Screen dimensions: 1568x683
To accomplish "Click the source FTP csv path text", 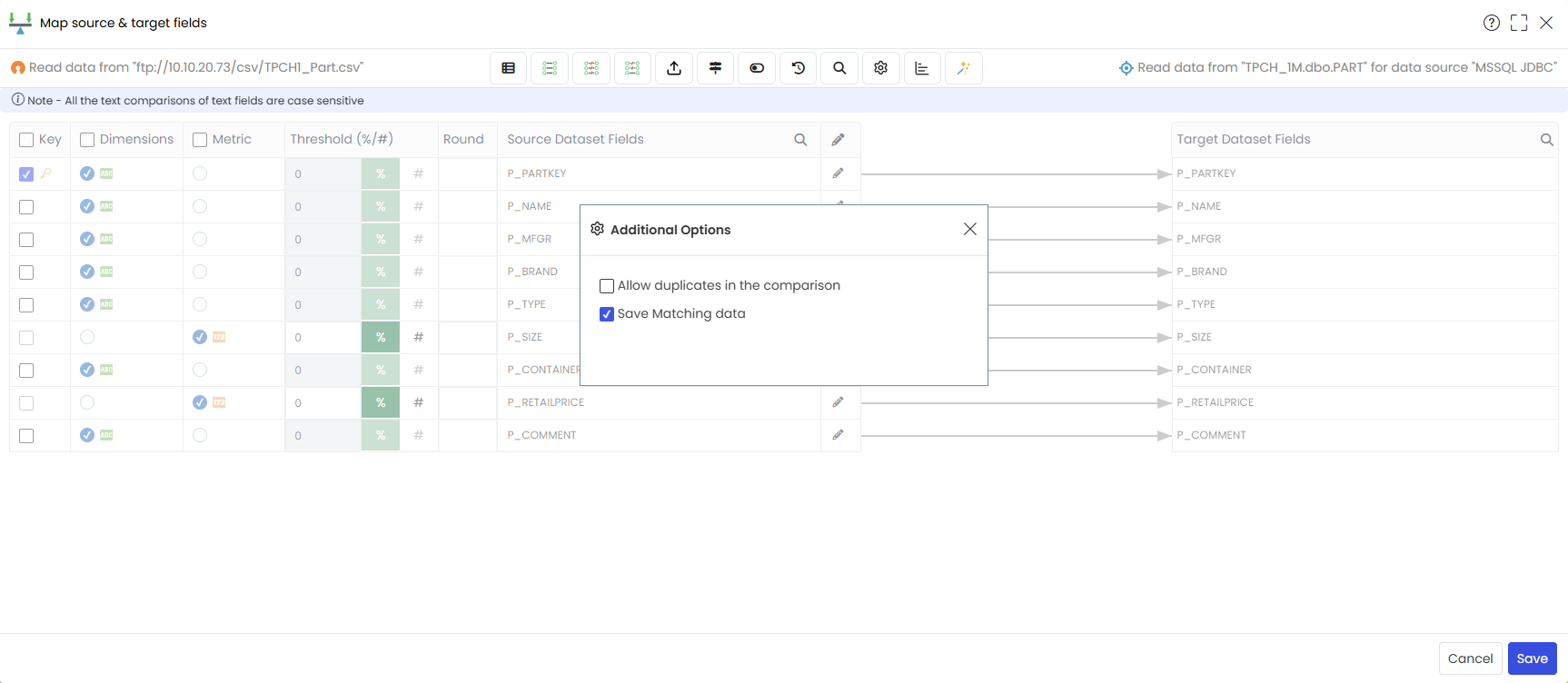I will [196, 67].
